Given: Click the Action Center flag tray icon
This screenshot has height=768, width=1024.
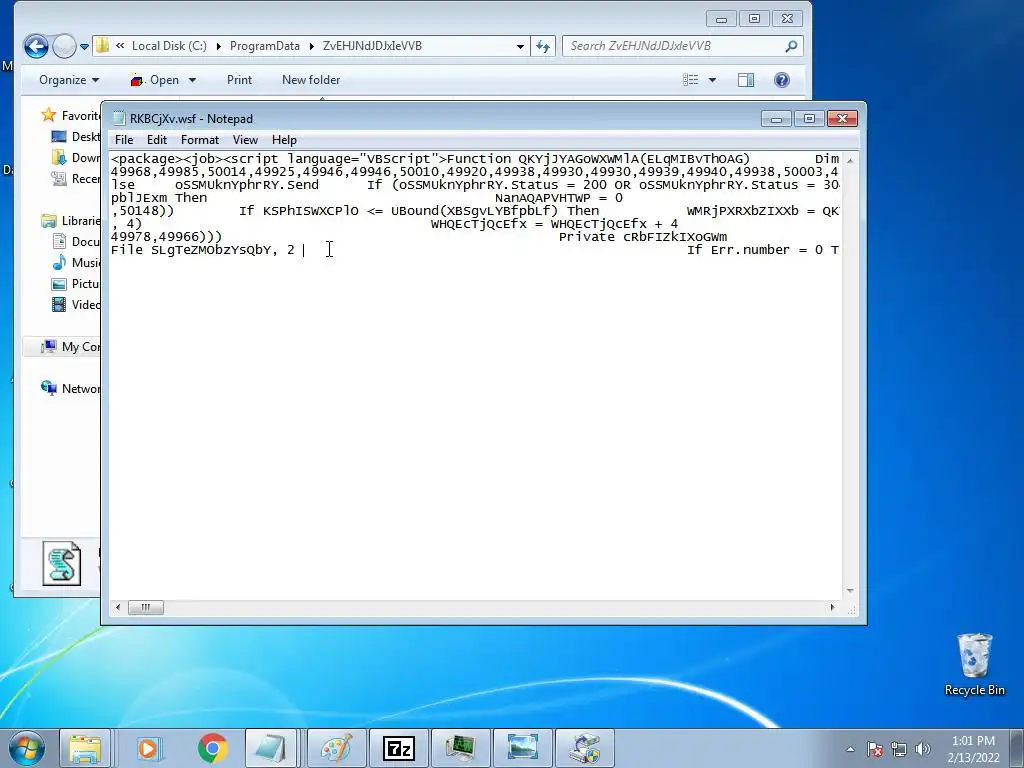Looking at the screenshot, I should coord(874,749).
